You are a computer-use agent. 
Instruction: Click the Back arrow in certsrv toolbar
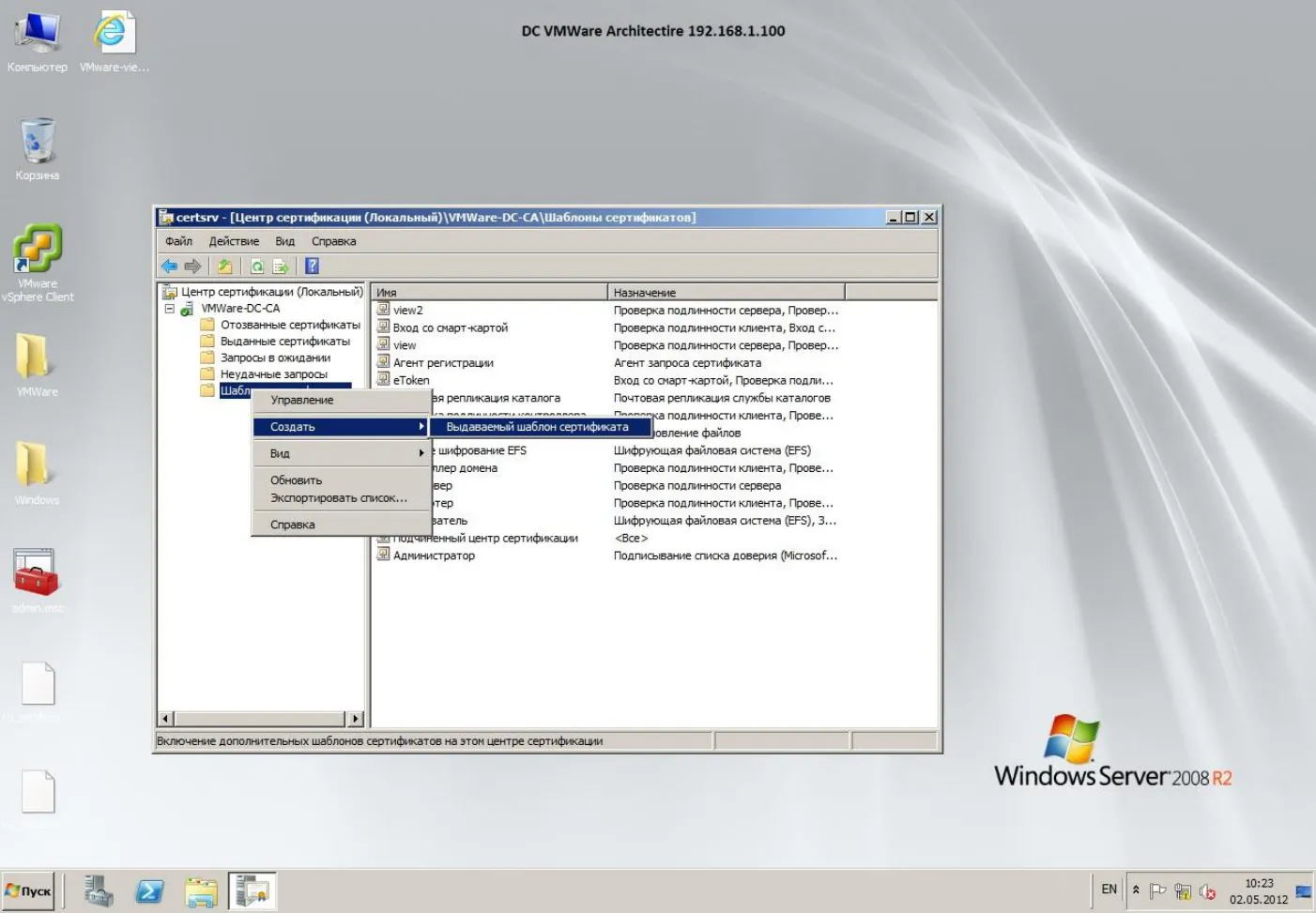169,266
